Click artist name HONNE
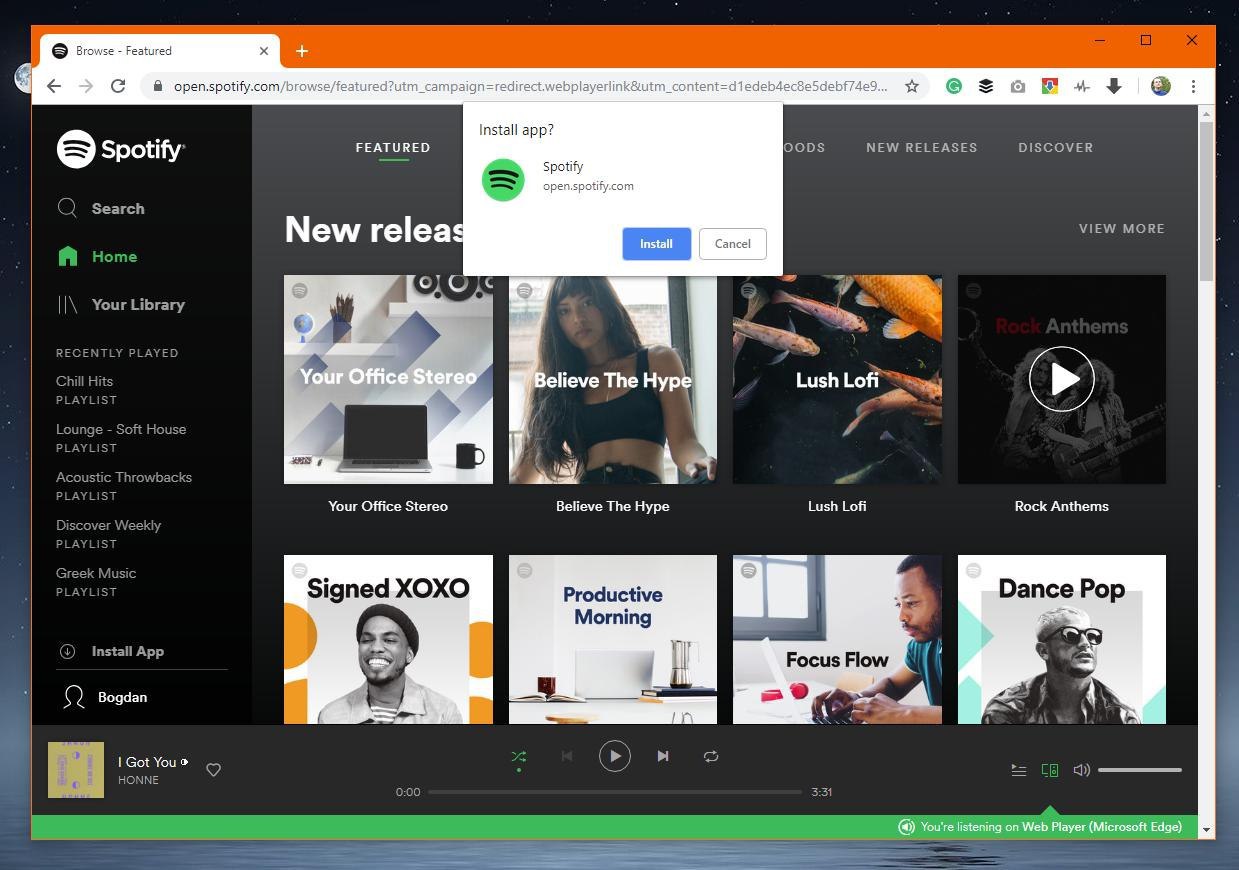The image size is (1239, 870). click(138, 780)
